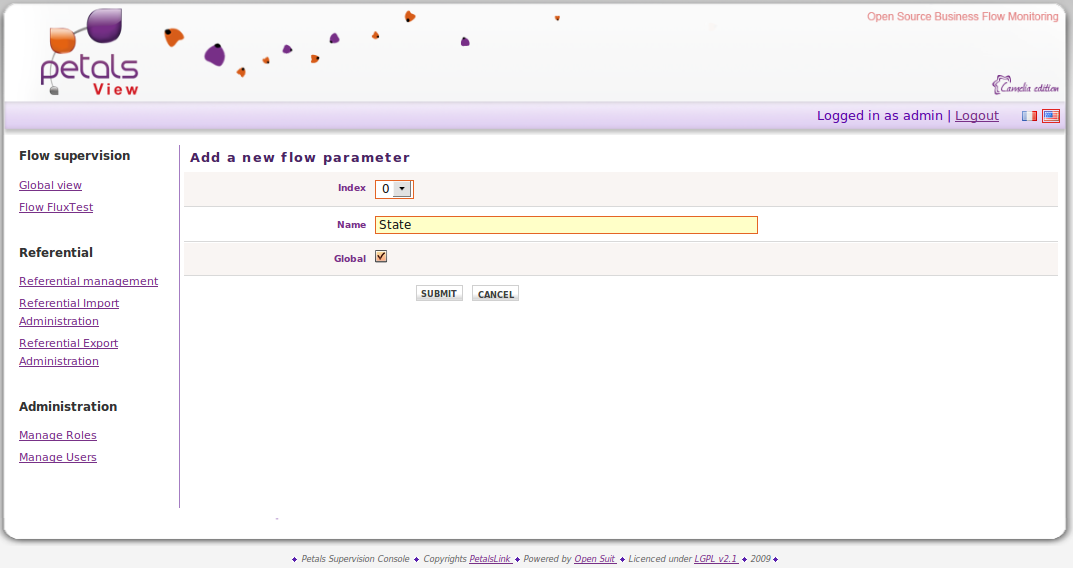This screenshot has width=1073, height=568.
Task: Click the Petals View logo
Action: click(88, 55)
